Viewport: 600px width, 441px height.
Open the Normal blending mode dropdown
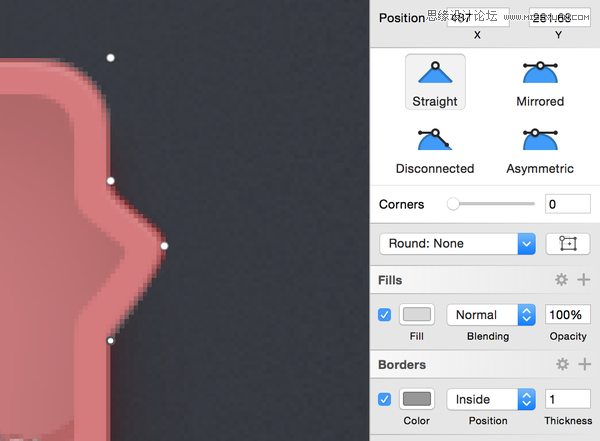tap(491, 315)
